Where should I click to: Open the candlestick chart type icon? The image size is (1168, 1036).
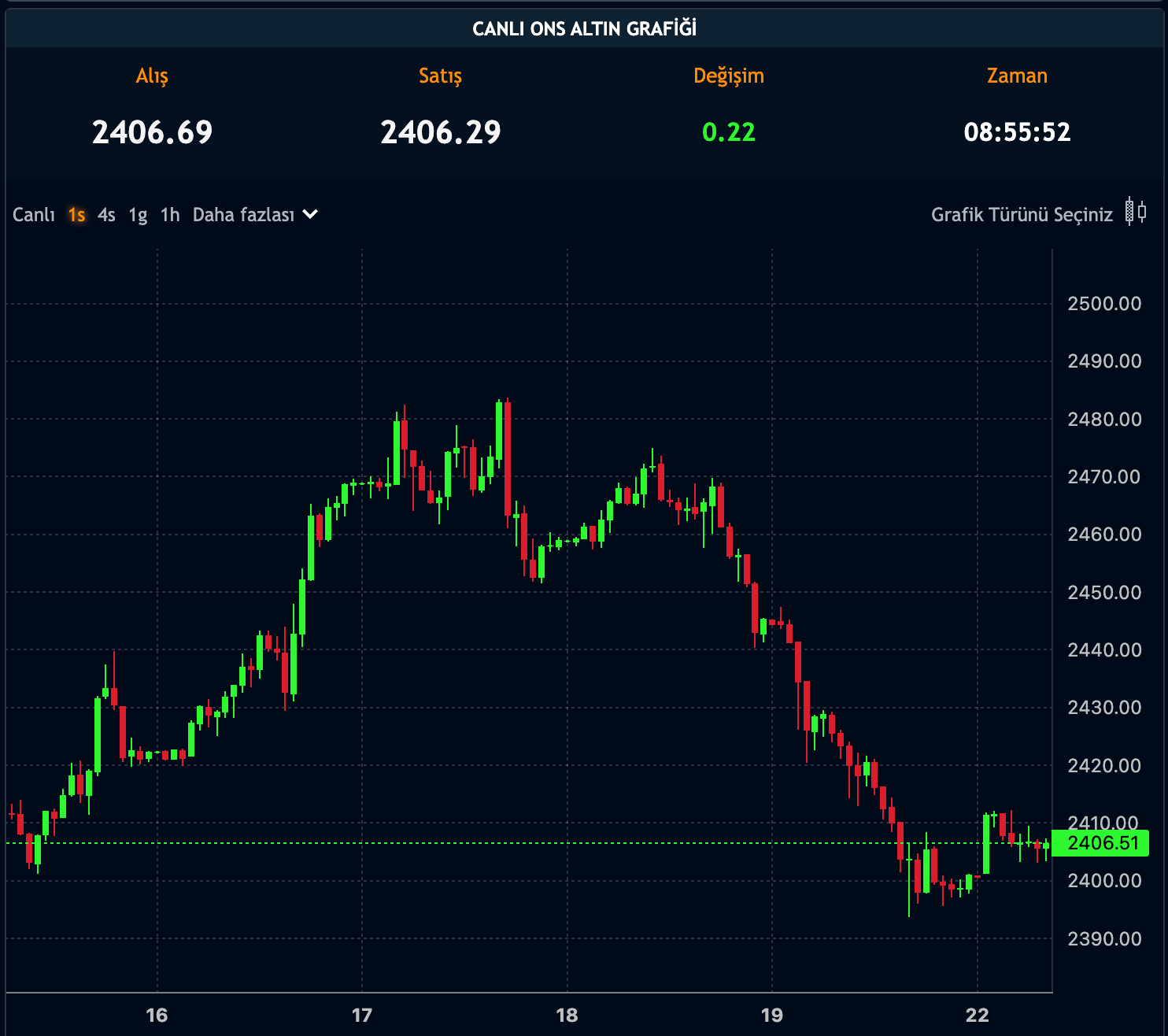coord(1136,212)
